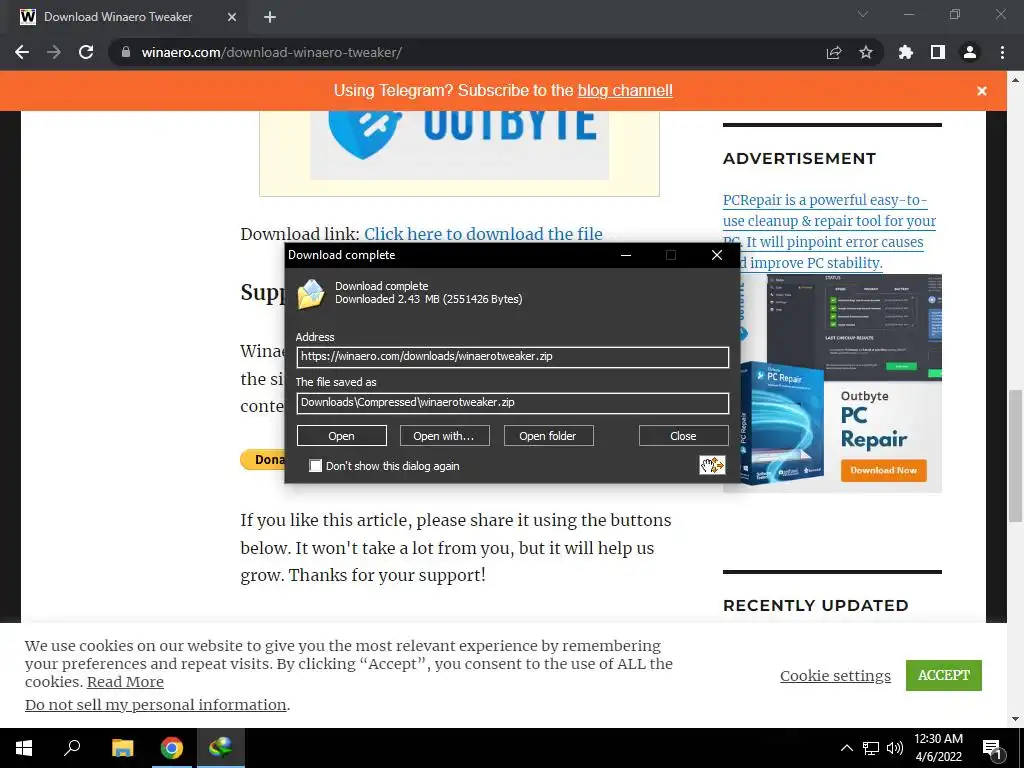Minimize the Download complete dialog
The width and height of the screenshot is (1024, 768).
pos(626,255)
